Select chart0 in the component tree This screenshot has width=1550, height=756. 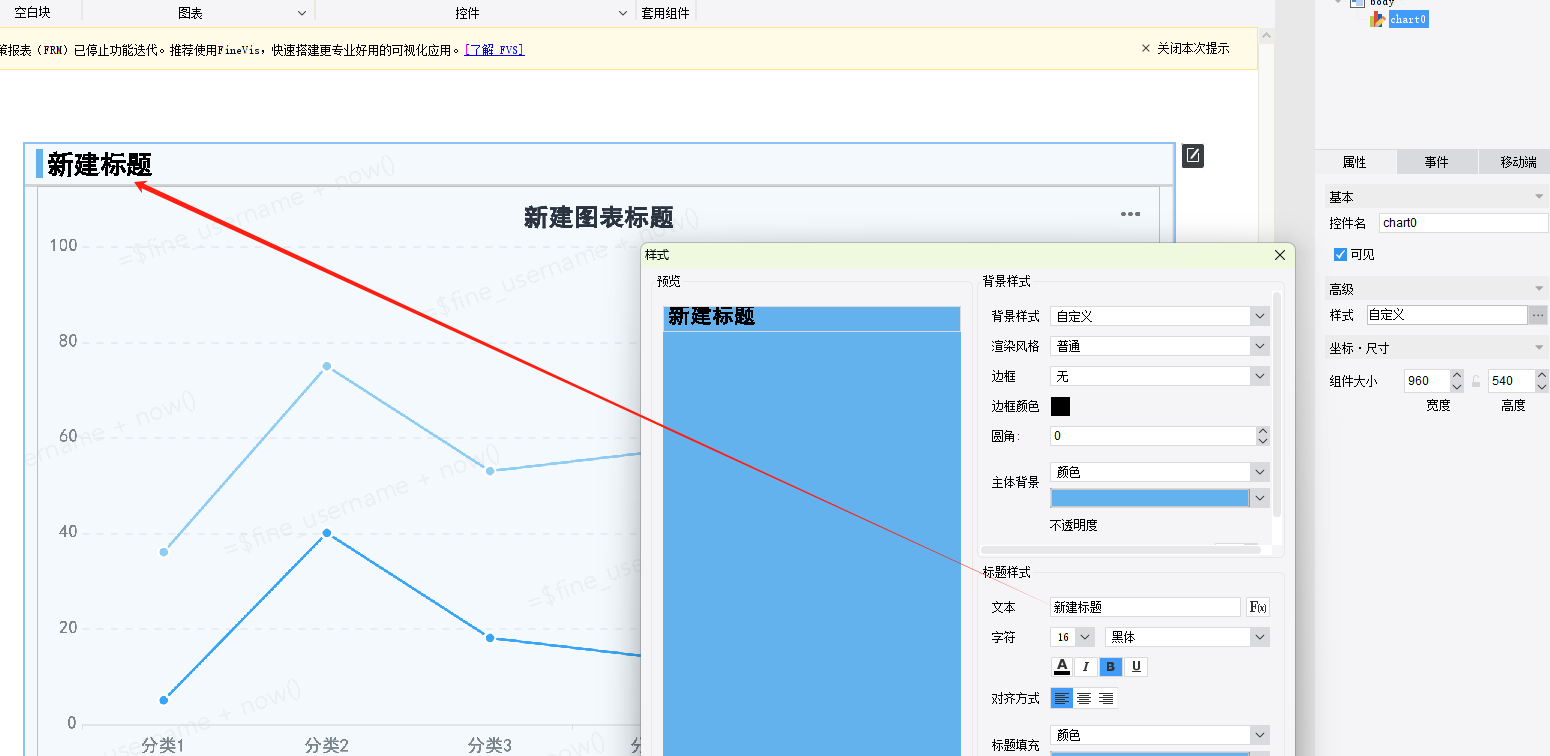click(1407, 19)
